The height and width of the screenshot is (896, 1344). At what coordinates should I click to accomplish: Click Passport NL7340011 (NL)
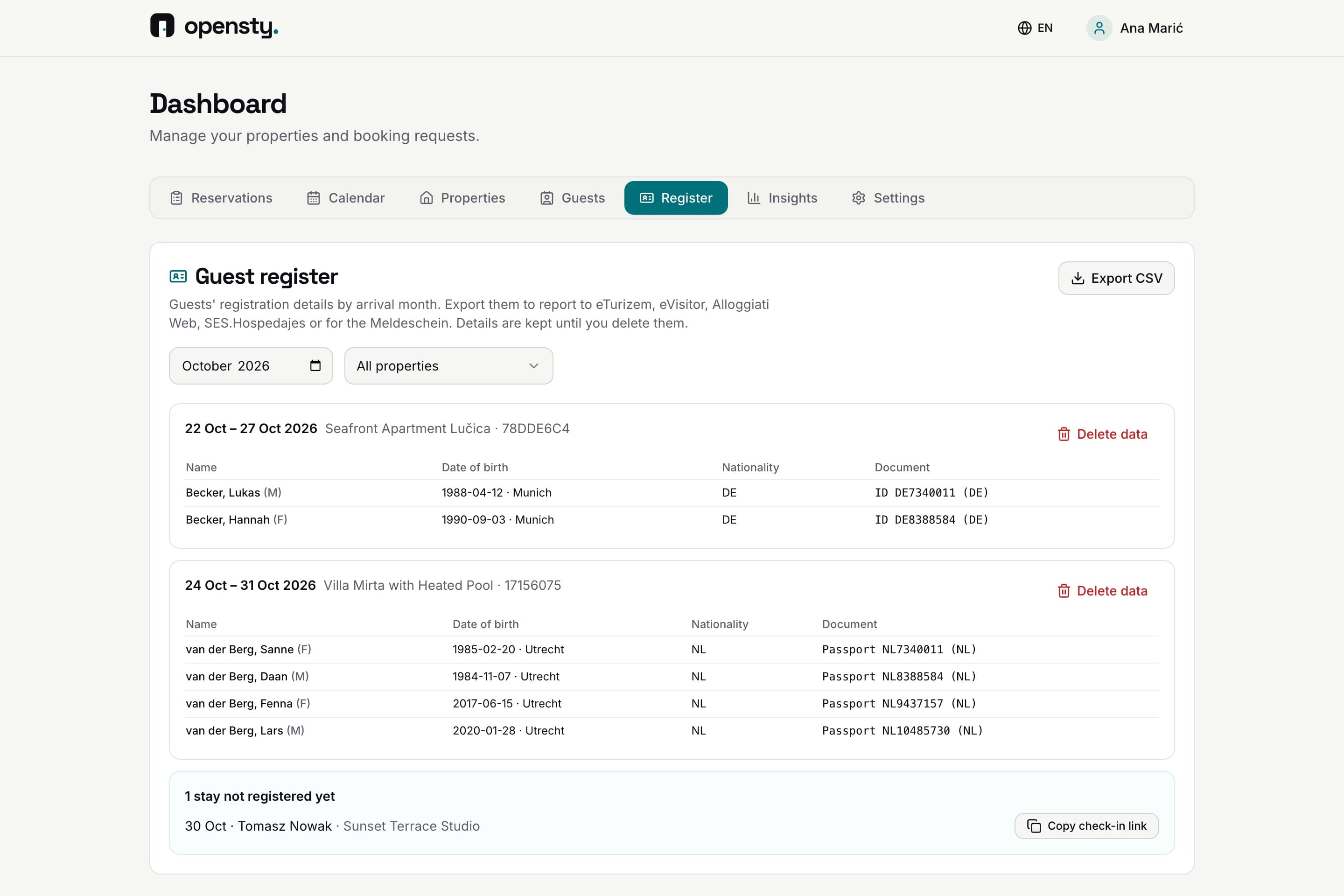(x=899, y=649)
